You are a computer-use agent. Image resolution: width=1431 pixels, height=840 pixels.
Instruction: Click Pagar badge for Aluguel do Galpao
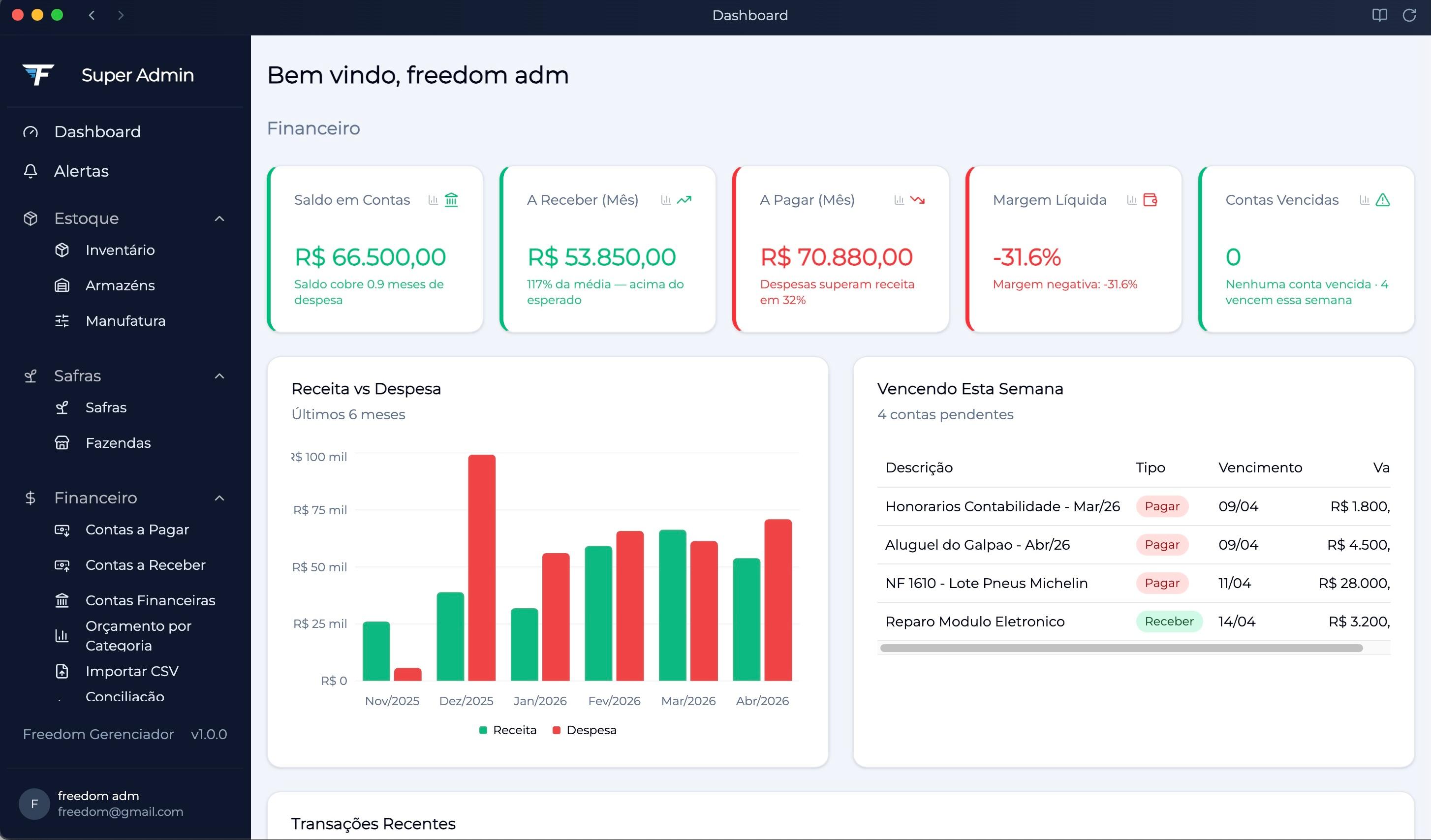coord(1162,545)
